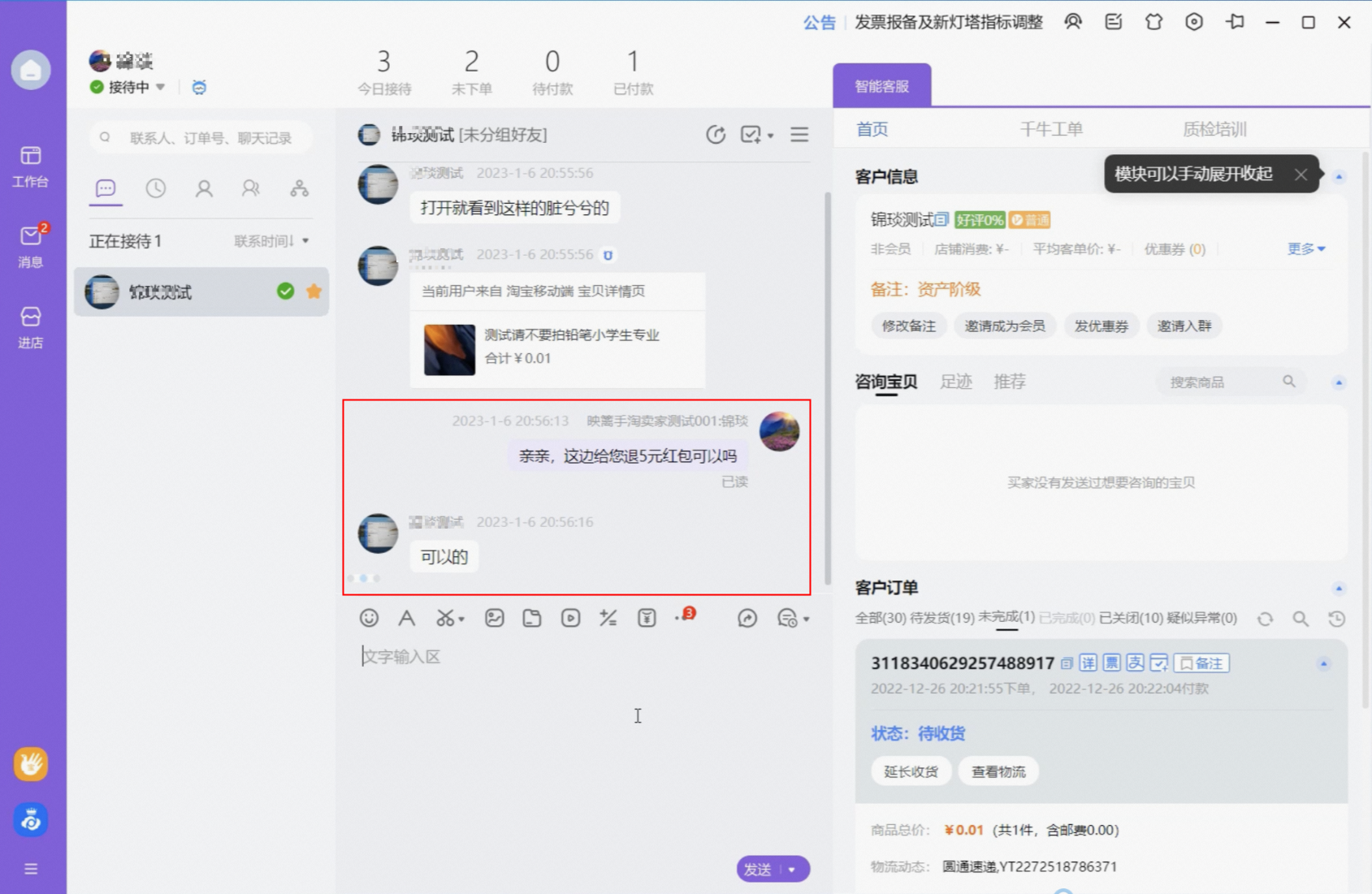1372x894 pixels.
Task: Click the alarm clock icon beside 接待中
Action: coord(199,87)
